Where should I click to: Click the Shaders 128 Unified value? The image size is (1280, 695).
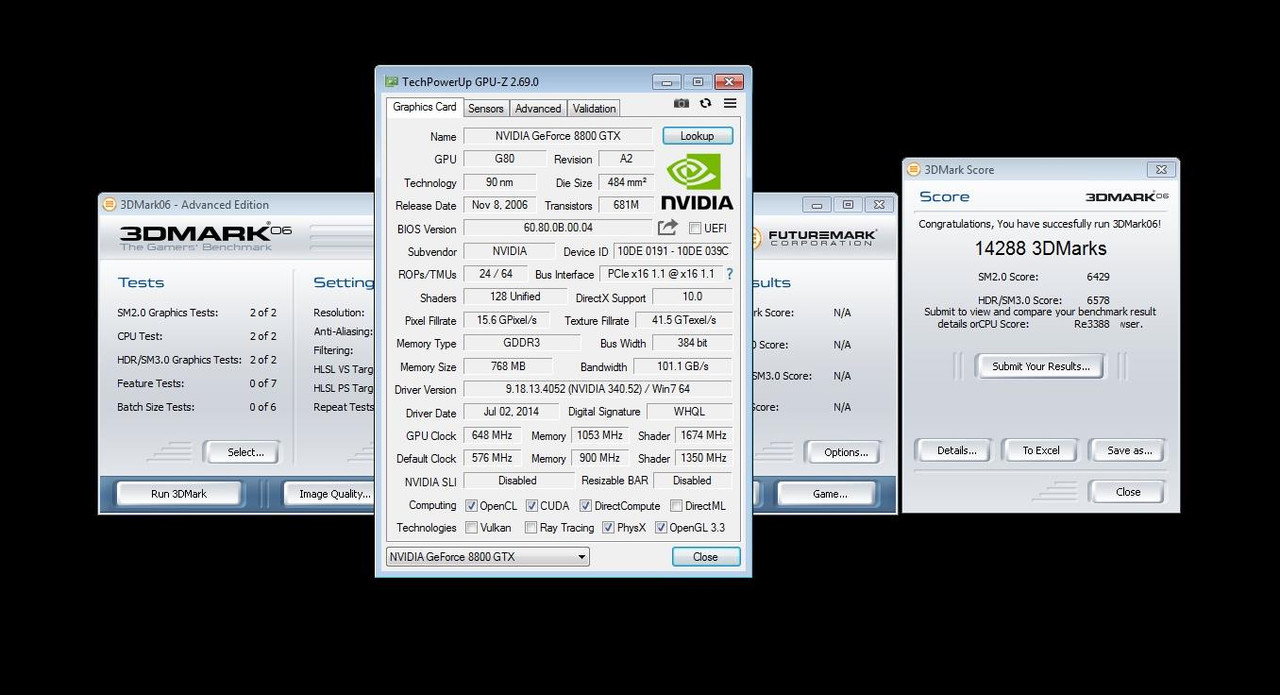coord(516,297)
